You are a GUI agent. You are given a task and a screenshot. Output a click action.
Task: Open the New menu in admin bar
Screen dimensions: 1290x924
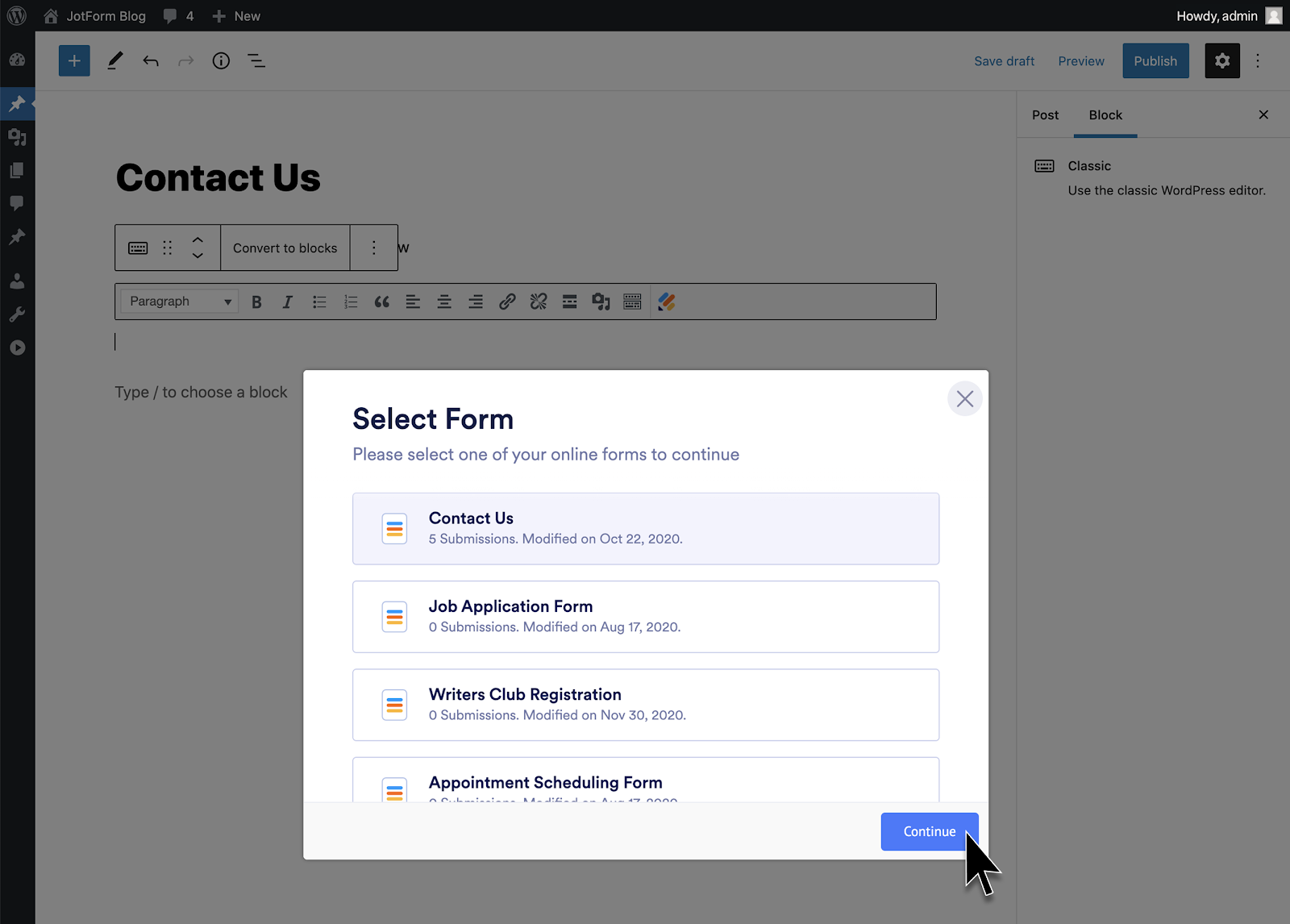click(x=237, y=16)
